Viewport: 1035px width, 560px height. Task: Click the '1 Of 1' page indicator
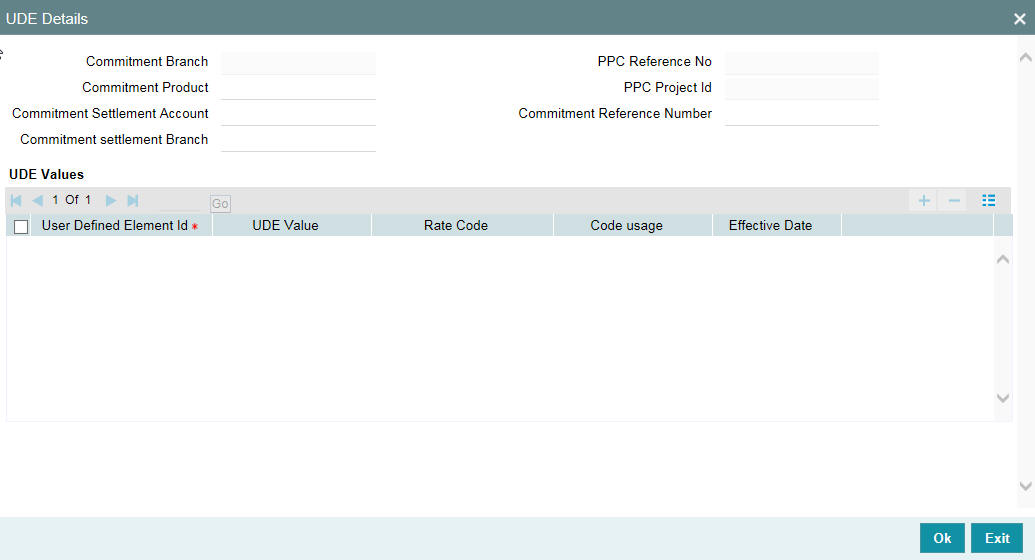(x=71, y=199)
